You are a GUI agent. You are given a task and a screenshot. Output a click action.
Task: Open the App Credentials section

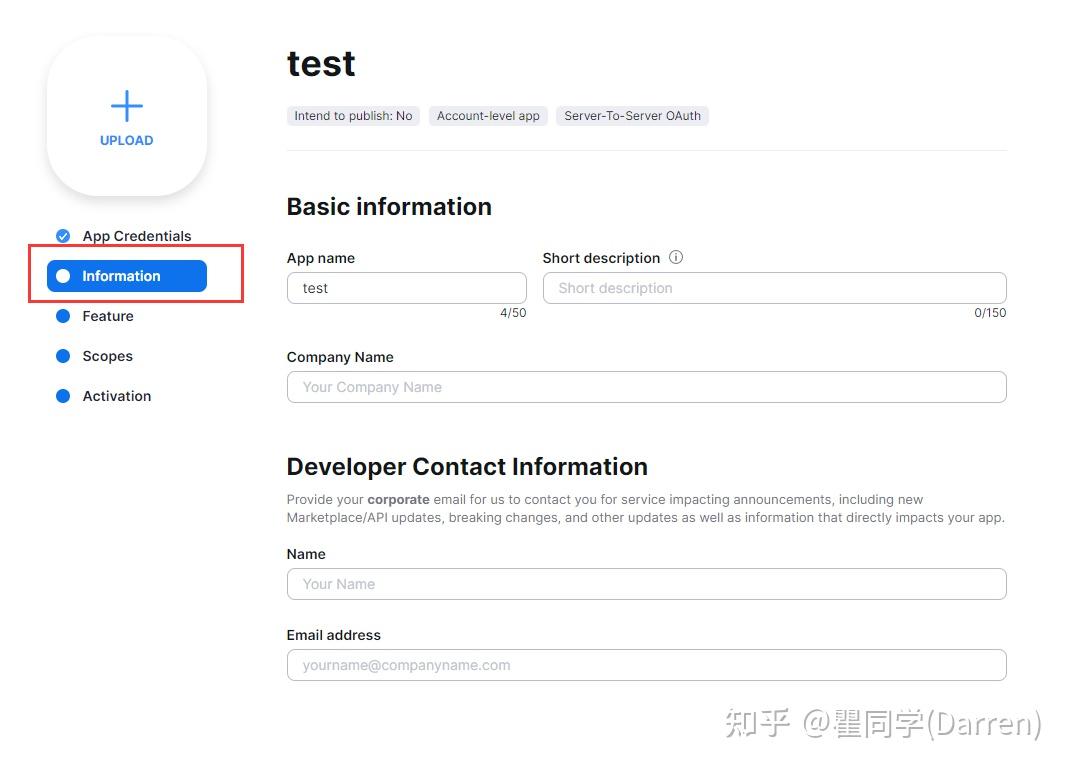coord(136,236)
